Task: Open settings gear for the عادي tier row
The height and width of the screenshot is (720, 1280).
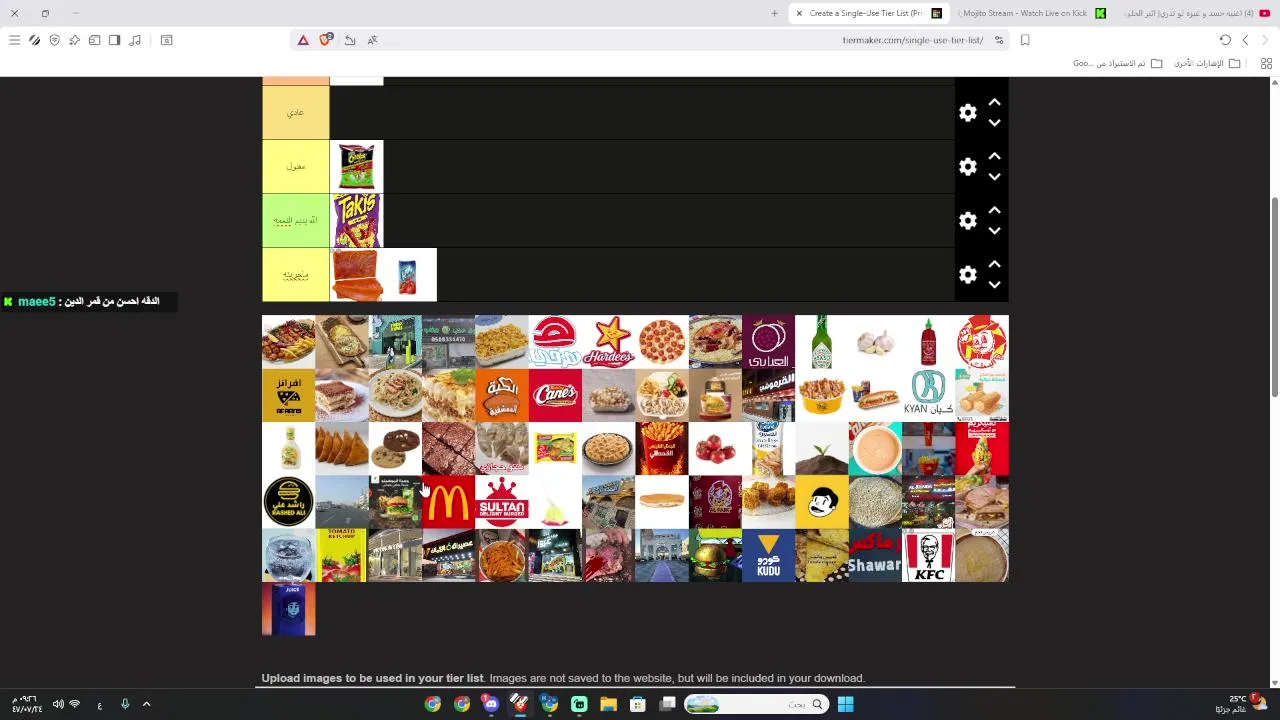Action: click(967, 113)
